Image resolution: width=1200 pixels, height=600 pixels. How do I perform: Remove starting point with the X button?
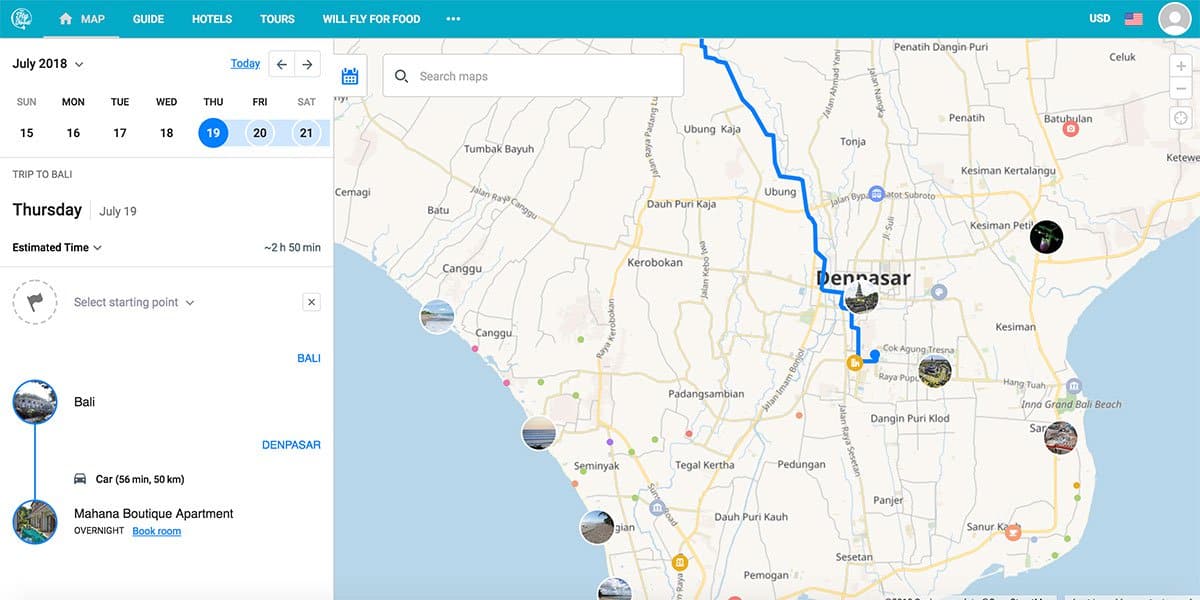pos(311,302)
